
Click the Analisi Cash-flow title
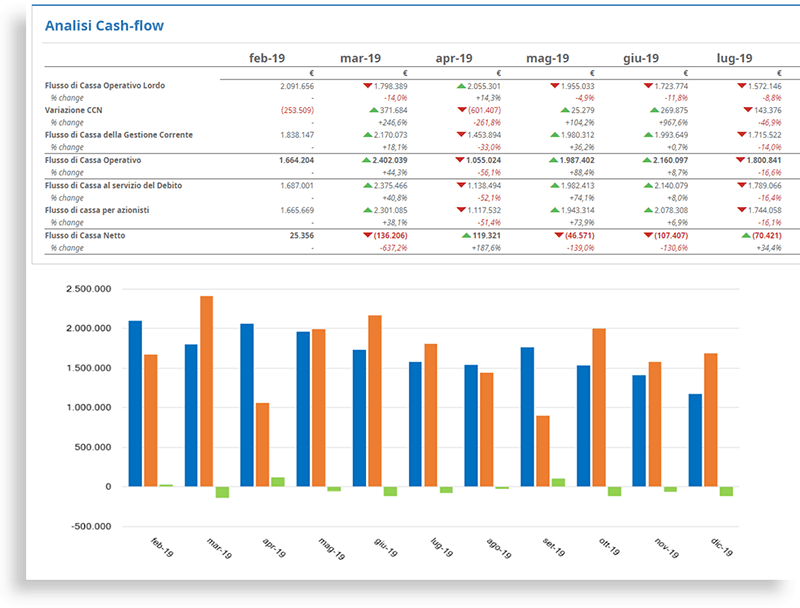(x=104, y=26)
